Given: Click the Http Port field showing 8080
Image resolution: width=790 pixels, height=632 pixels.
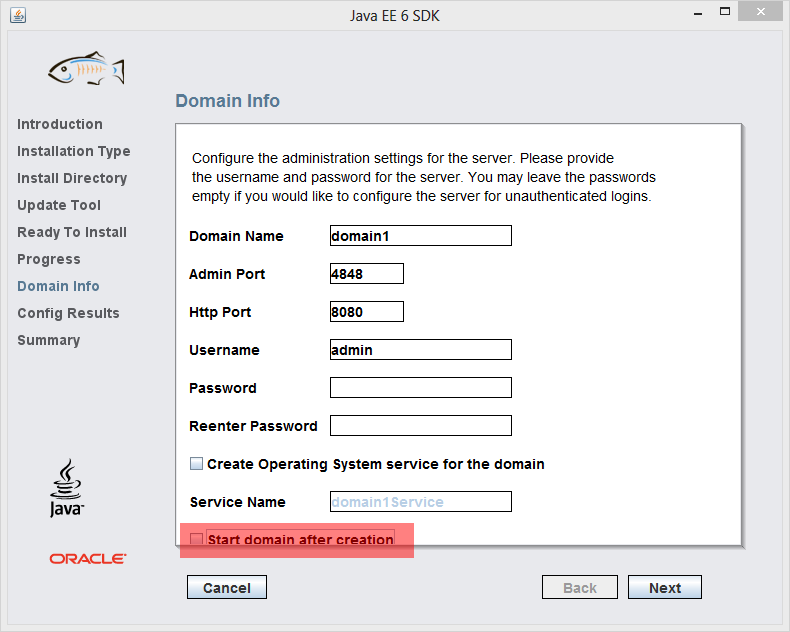Looking at the screenshot, I should pyautogui.click(x=367, y=311).
